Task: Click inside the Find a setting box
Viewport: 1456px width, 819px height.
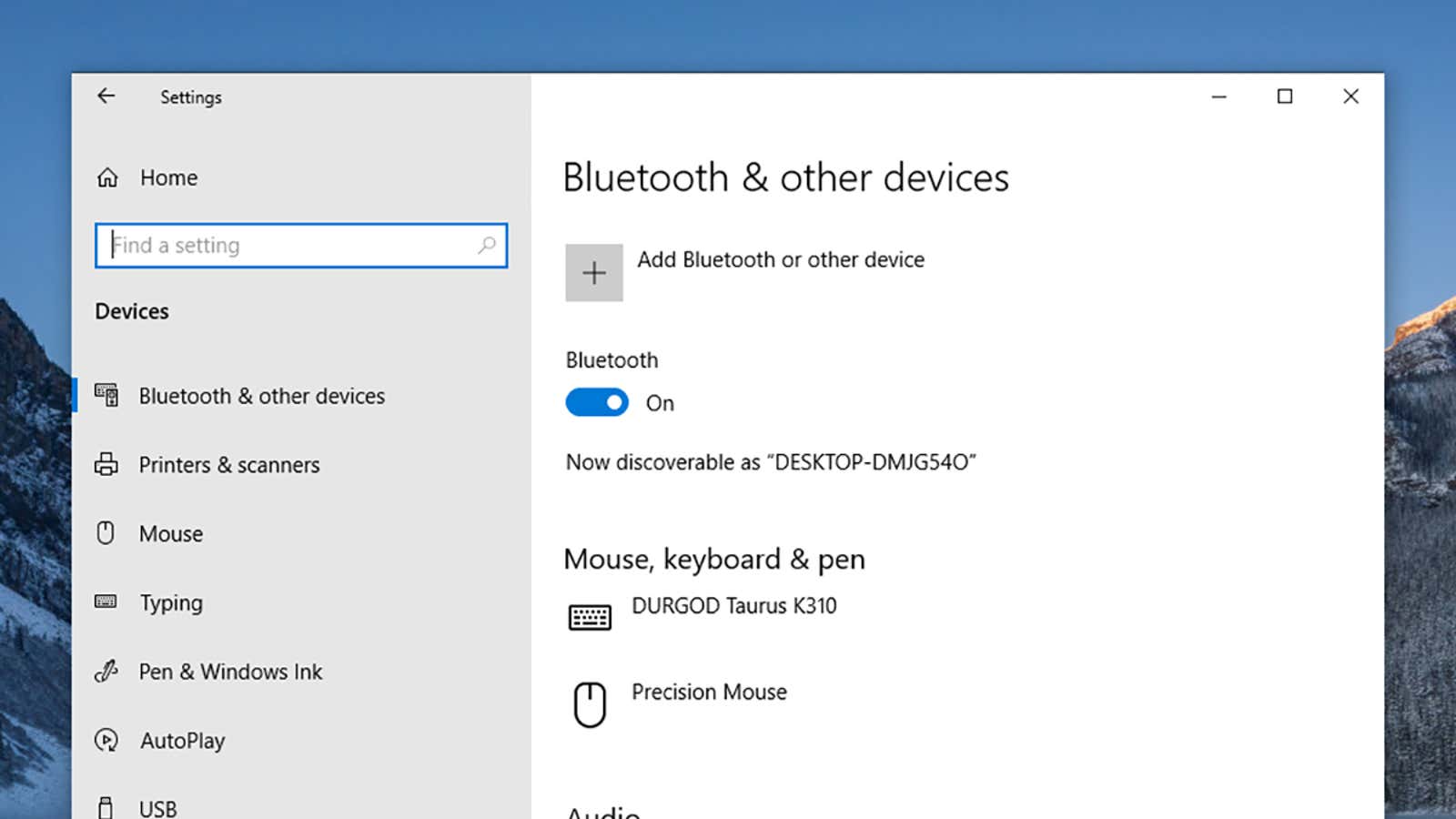Action: (273, 245)
